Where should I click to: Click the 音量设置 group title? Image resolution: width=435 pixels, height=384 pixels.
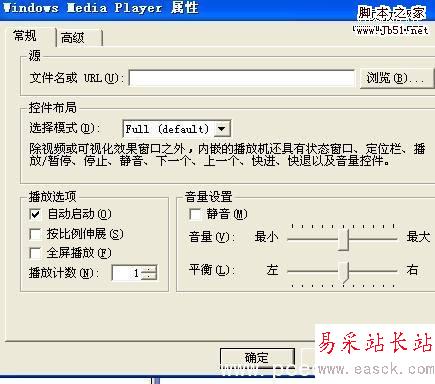(209, 197)
